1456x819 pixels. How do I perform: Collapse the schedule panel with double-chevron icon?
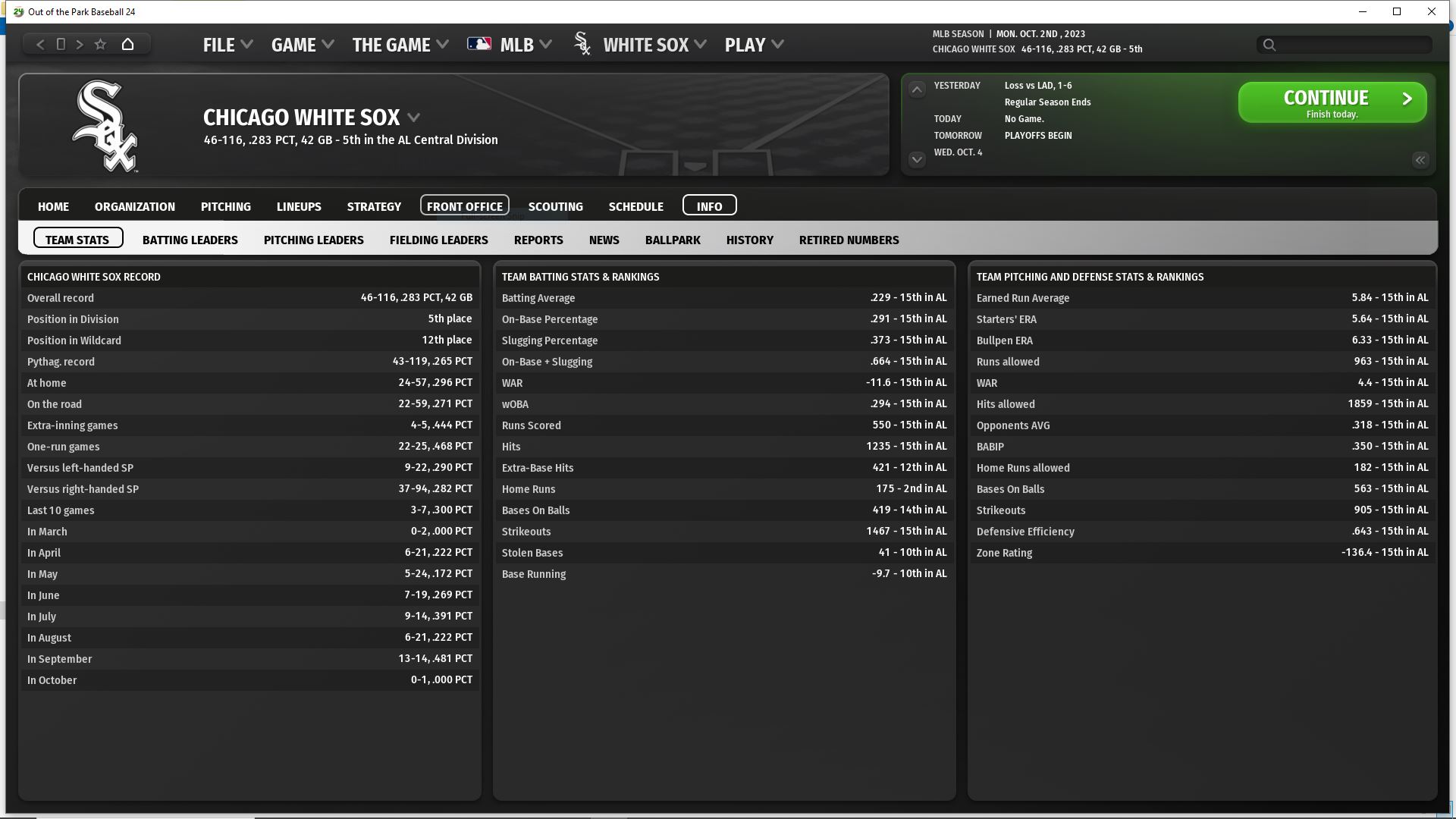1420,160
